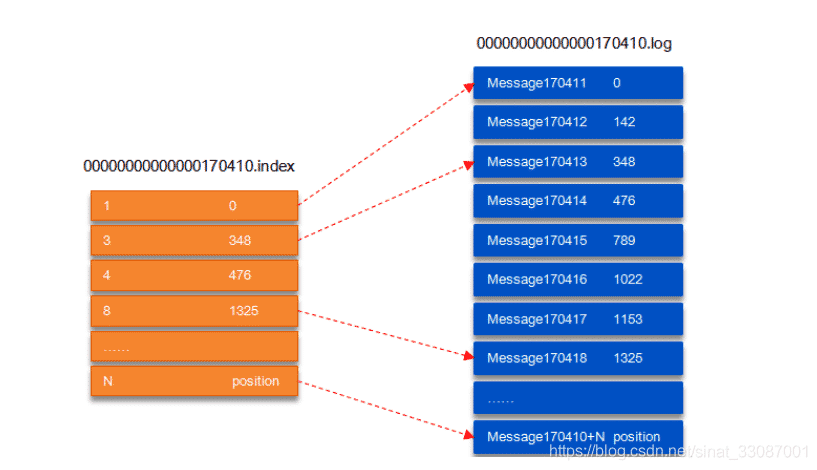Click the red arrowhead pointing to Message170411
The height and width of the screenshot is (470, 817).
click(x=468, y=87)
